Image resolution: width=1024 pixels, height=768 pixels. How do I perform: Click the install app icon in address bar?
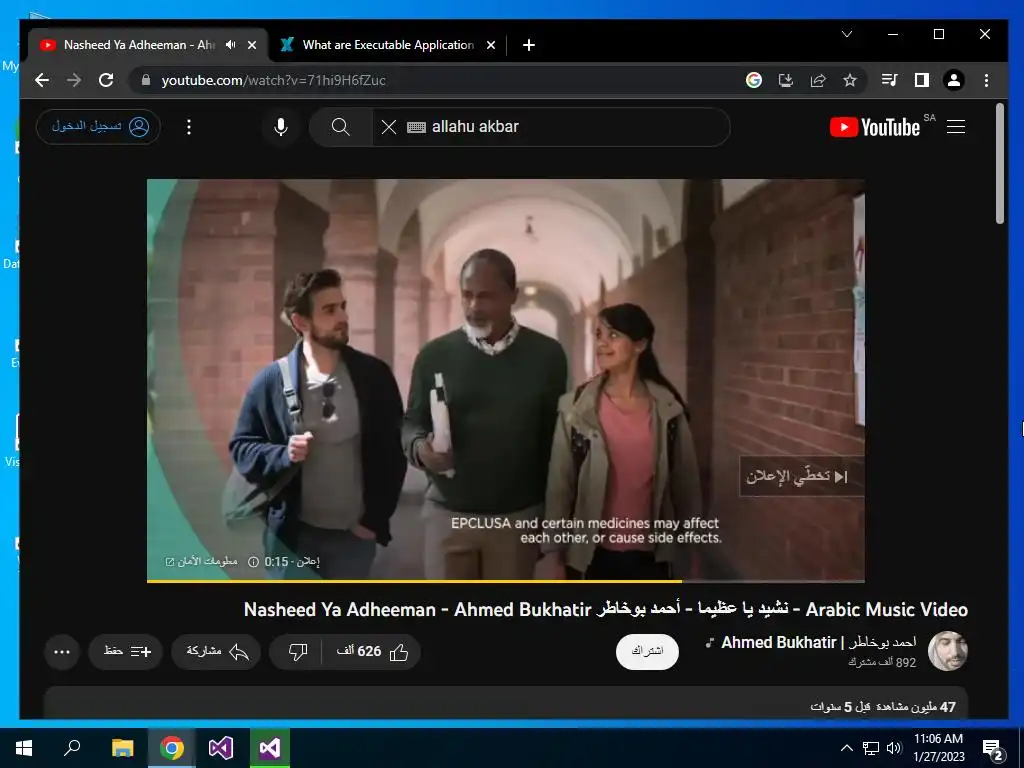pos(786,80)
